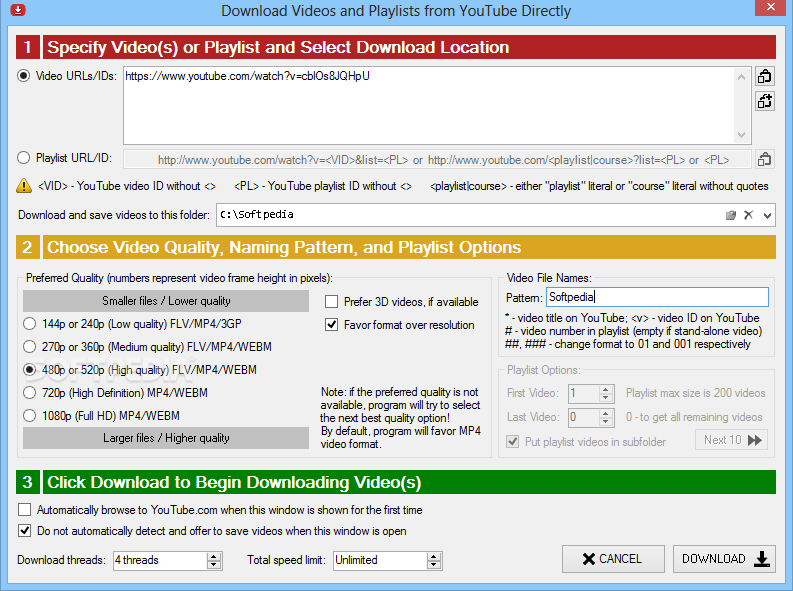Viewport: 793px width, 591px height.
Task: Click the 'Playlist max size is 200 videos' text
Action: pos(696,393)
